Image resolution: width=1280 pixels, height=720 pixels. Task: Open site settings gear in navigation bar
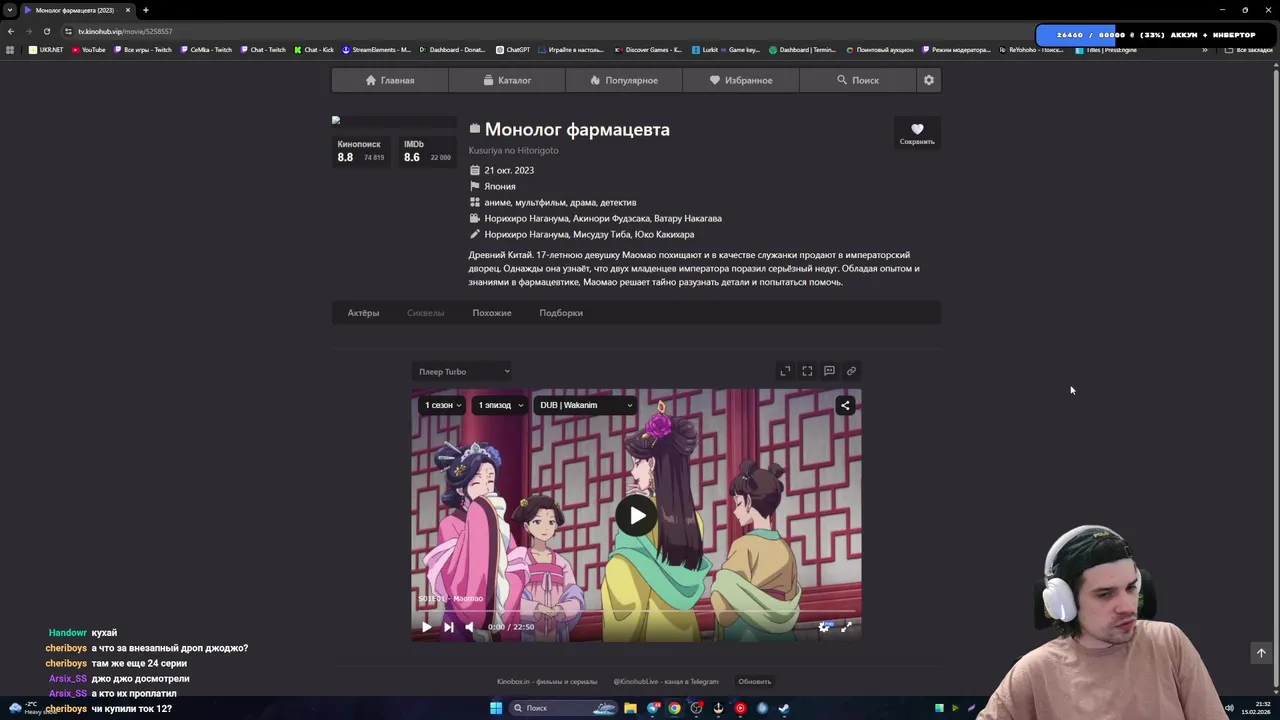click(x=929, y=80)
